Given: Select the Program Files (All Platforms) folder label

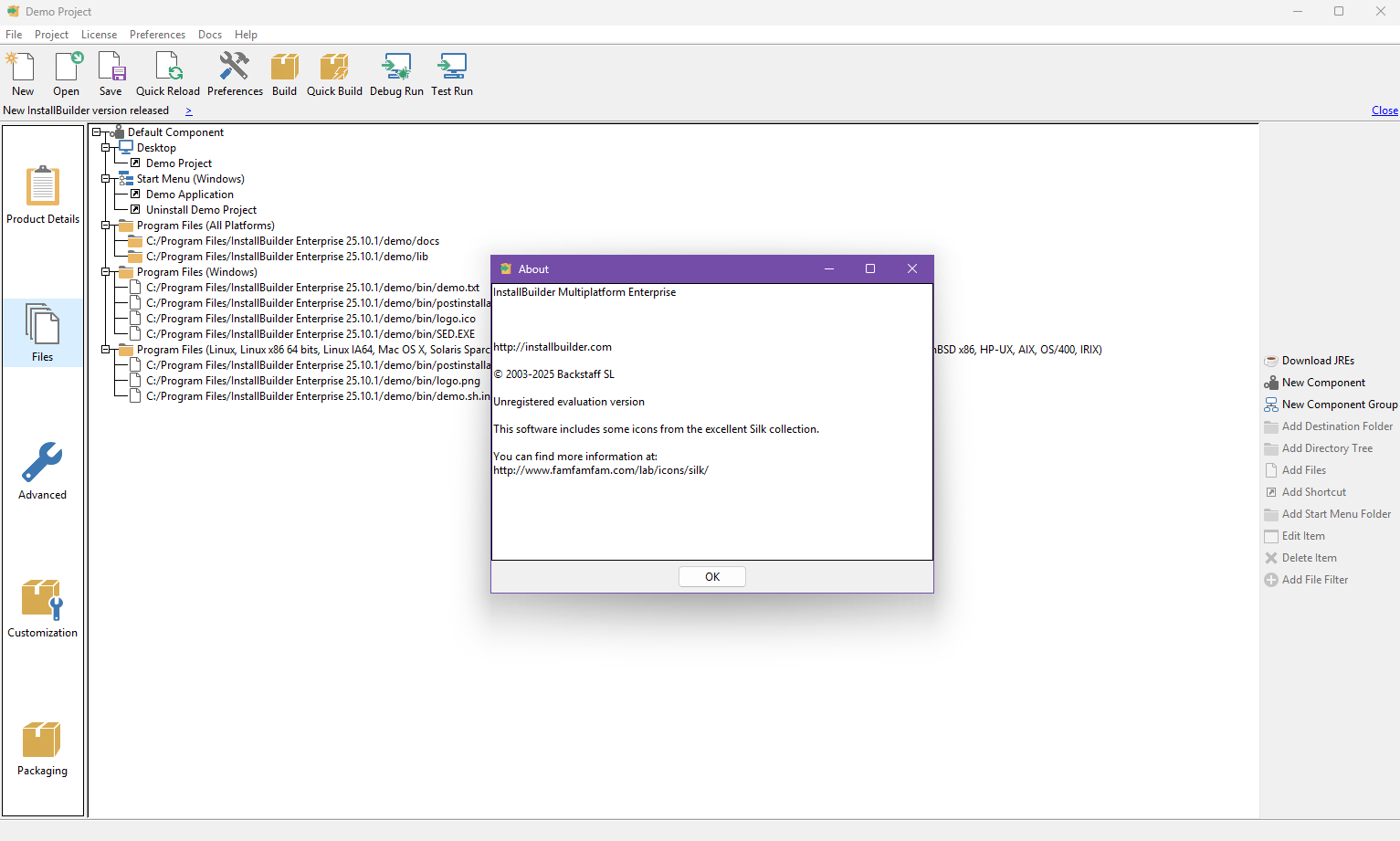Looking at the screenshot, I should pyautogui.click(x=205, y=226).
